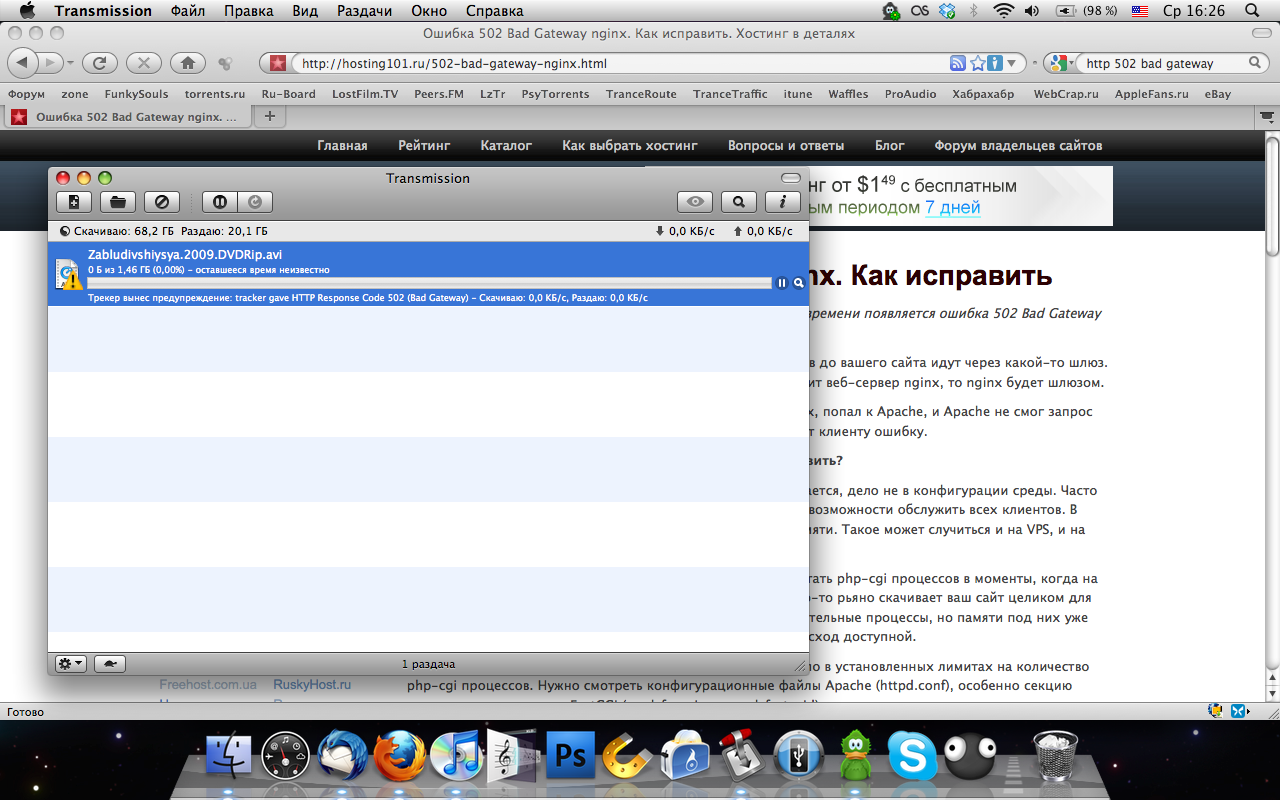Quick Look with the eye toolbar button
Image resolution: width=1280 pixels, height=800 pixels.
pos(695,202)
